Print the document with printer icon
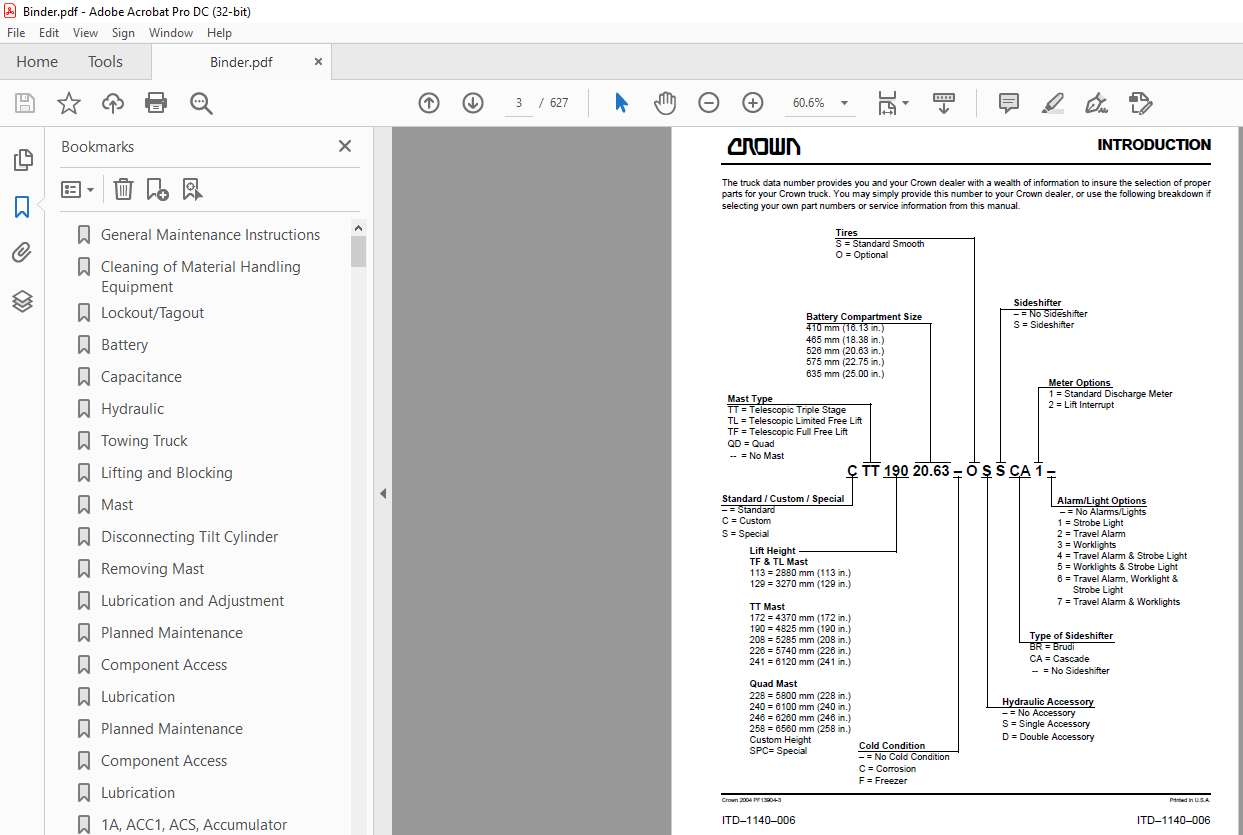The width and height of the screenshot is (1243, 835). [156, 103]
